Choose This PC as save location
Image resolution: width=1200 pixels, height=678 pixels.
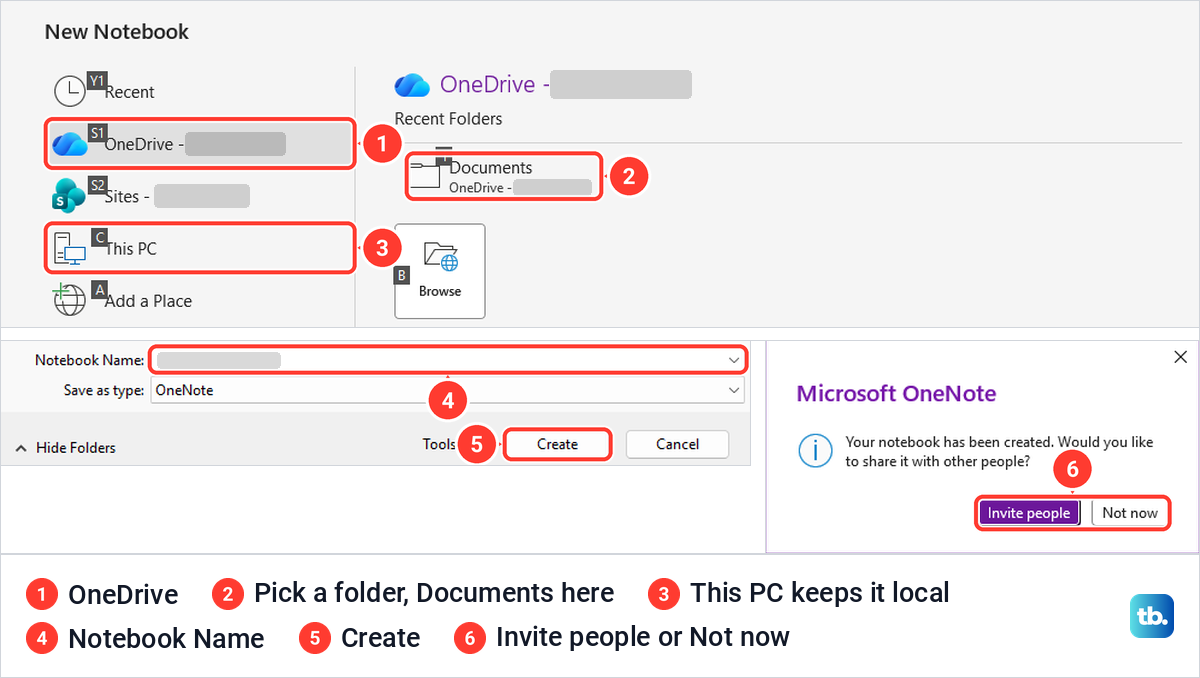[x=200, y=248]
